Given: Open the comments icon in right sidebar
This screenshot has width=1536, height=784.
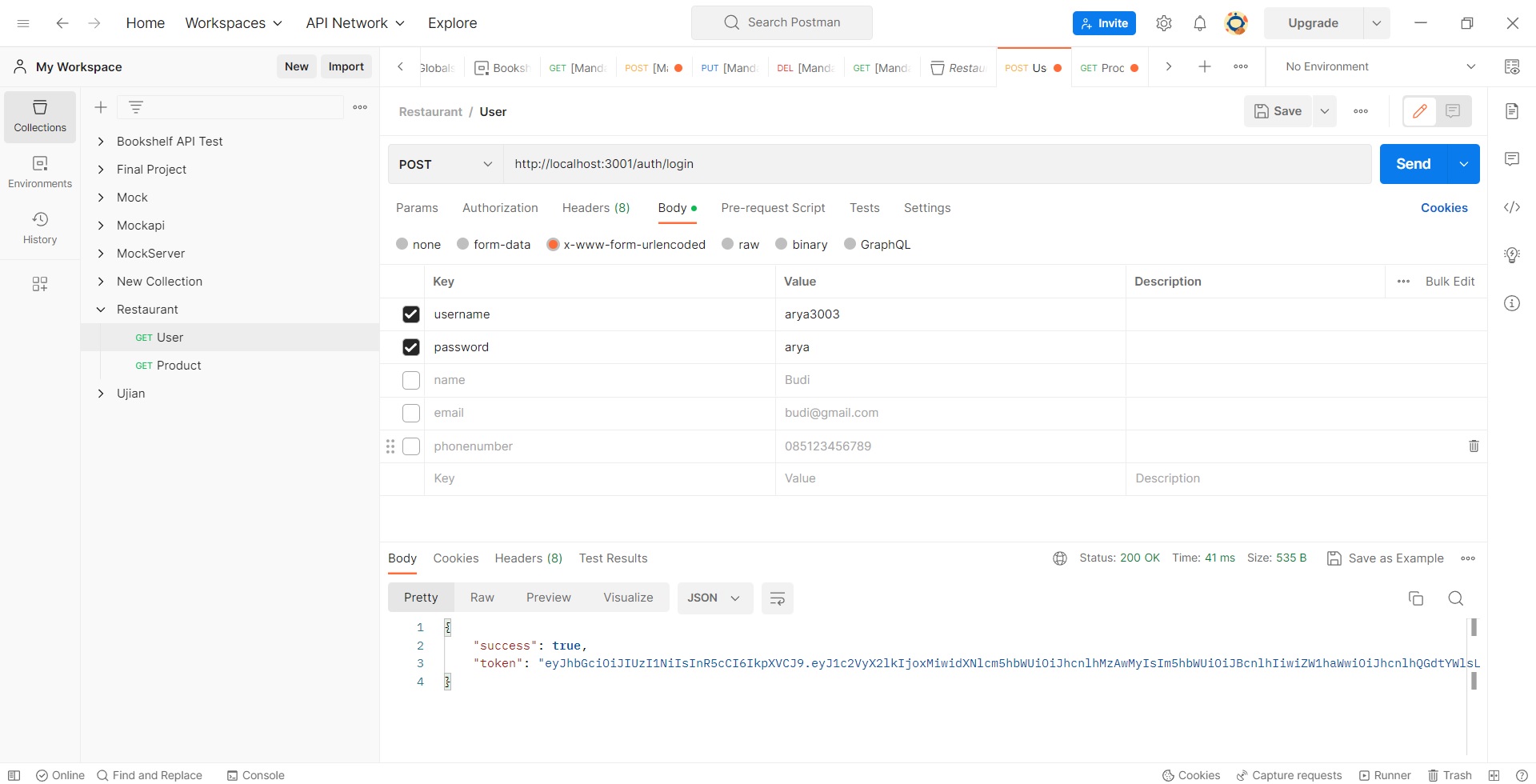Looking at the screenshot, I should pyautogui.click(x=1512, y=159).
